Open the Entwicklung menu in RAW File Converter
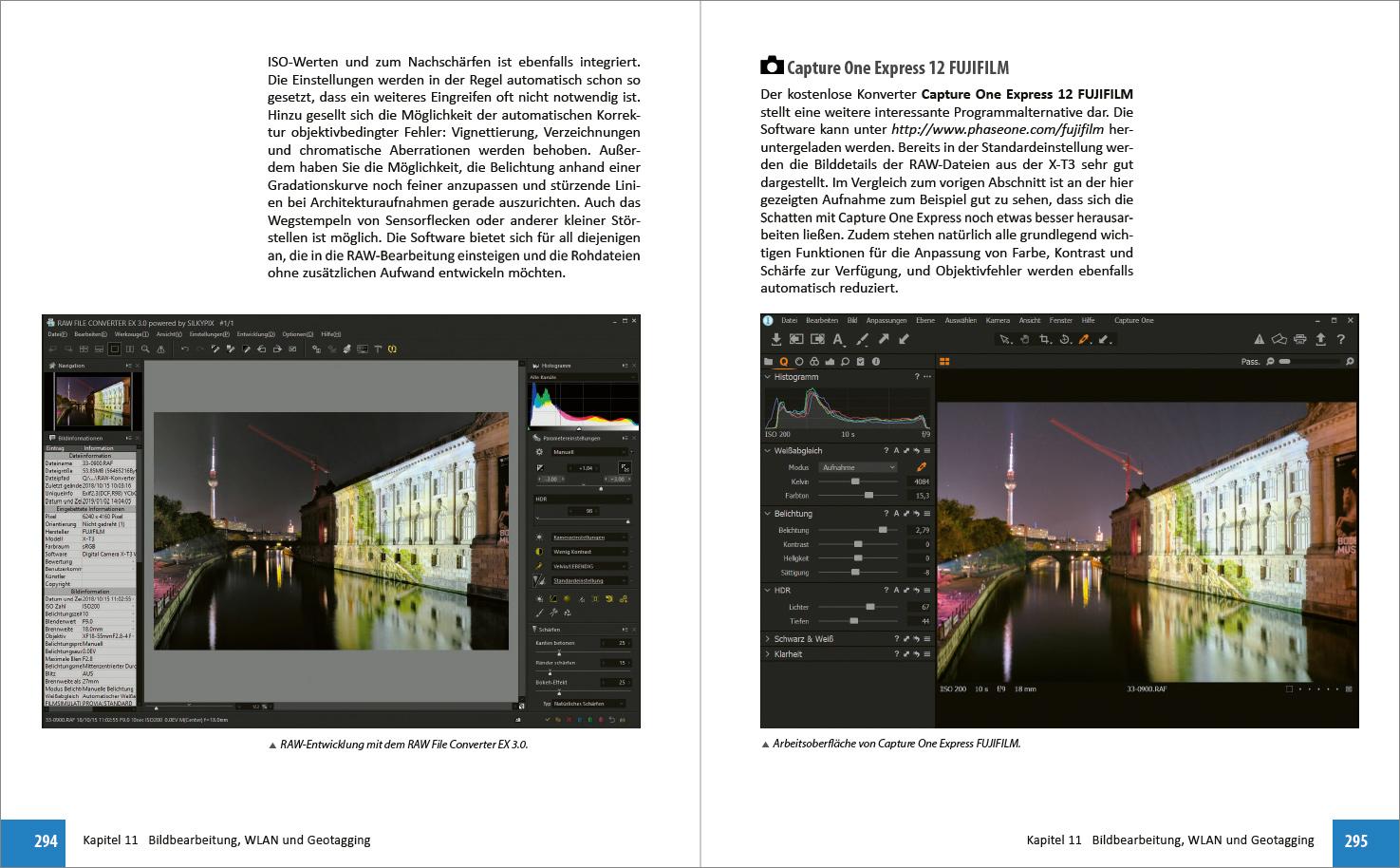The width and height of the screenshot is (1400, 868). pyautogui.click(x=255, y=334)
